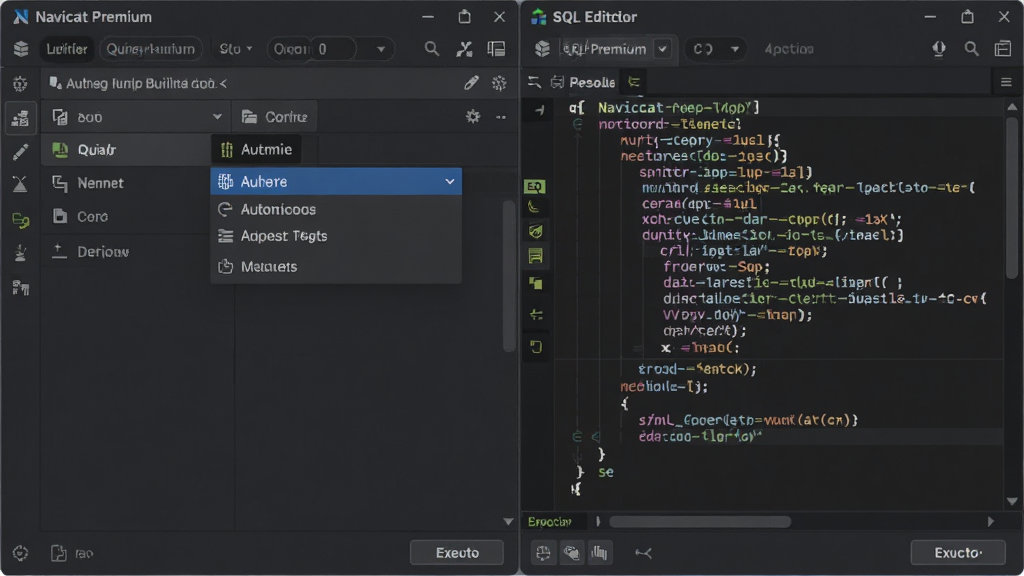This screenshot has width=1024, height=576.
Task: Click the bars chart icon in SQL Editor footer
Action: tap(600, 553)
